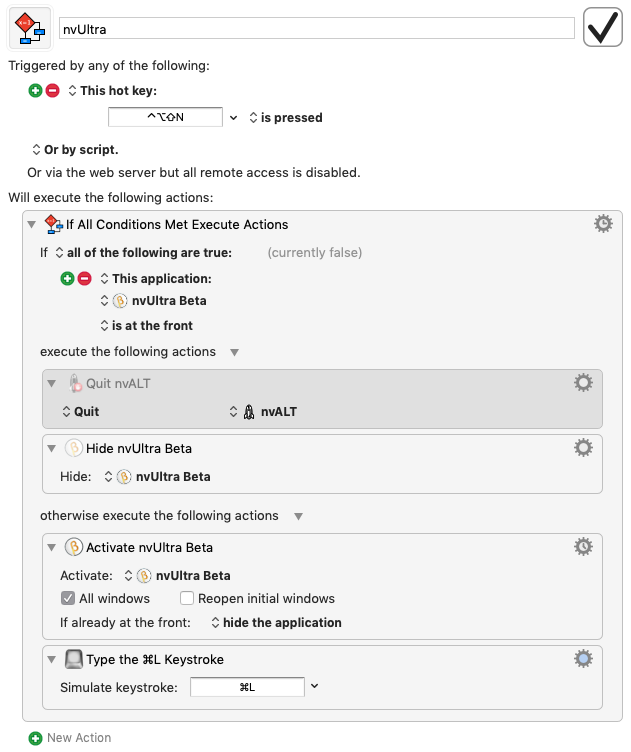The width and height of the screenshot is (631, 752).
Task: Change 'hide the application' front behavior dropdown
Action: coord(276,622)
